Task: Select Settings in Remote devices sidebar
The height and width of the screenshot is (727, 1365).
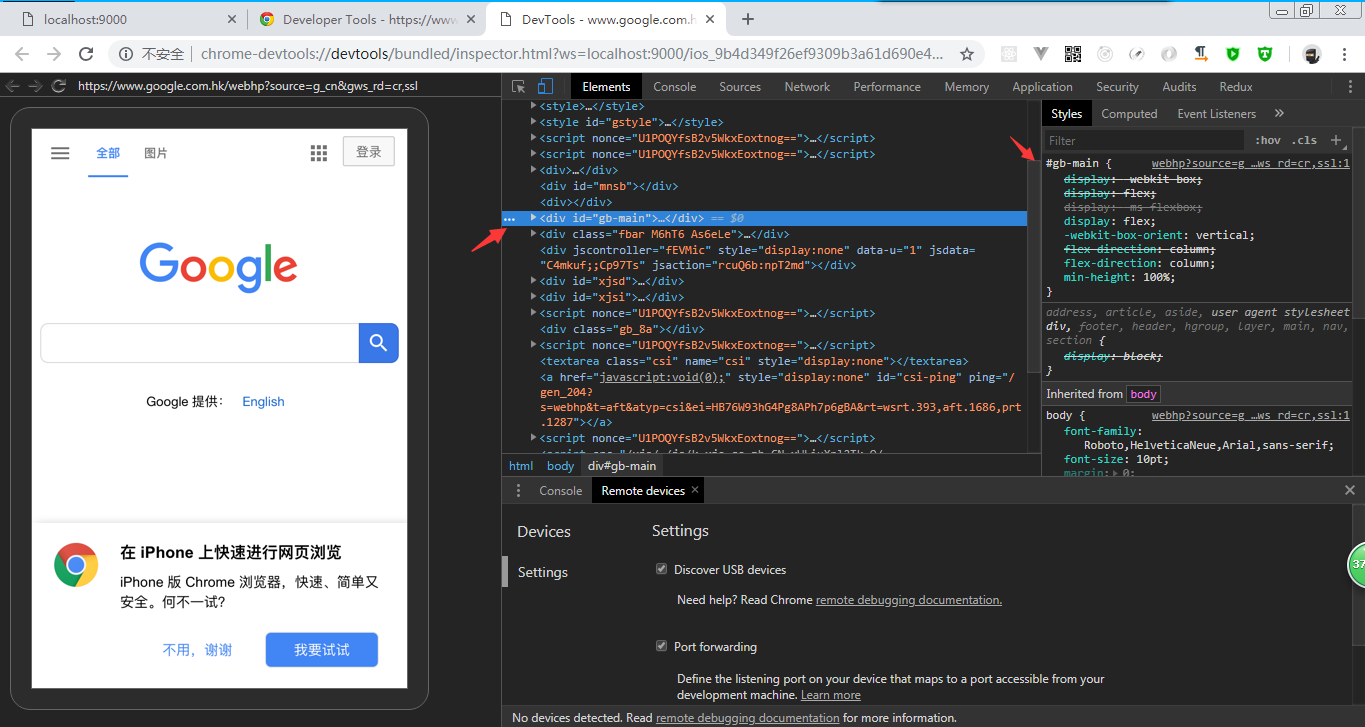Action: pyautogui.click(x=543, y=572)
